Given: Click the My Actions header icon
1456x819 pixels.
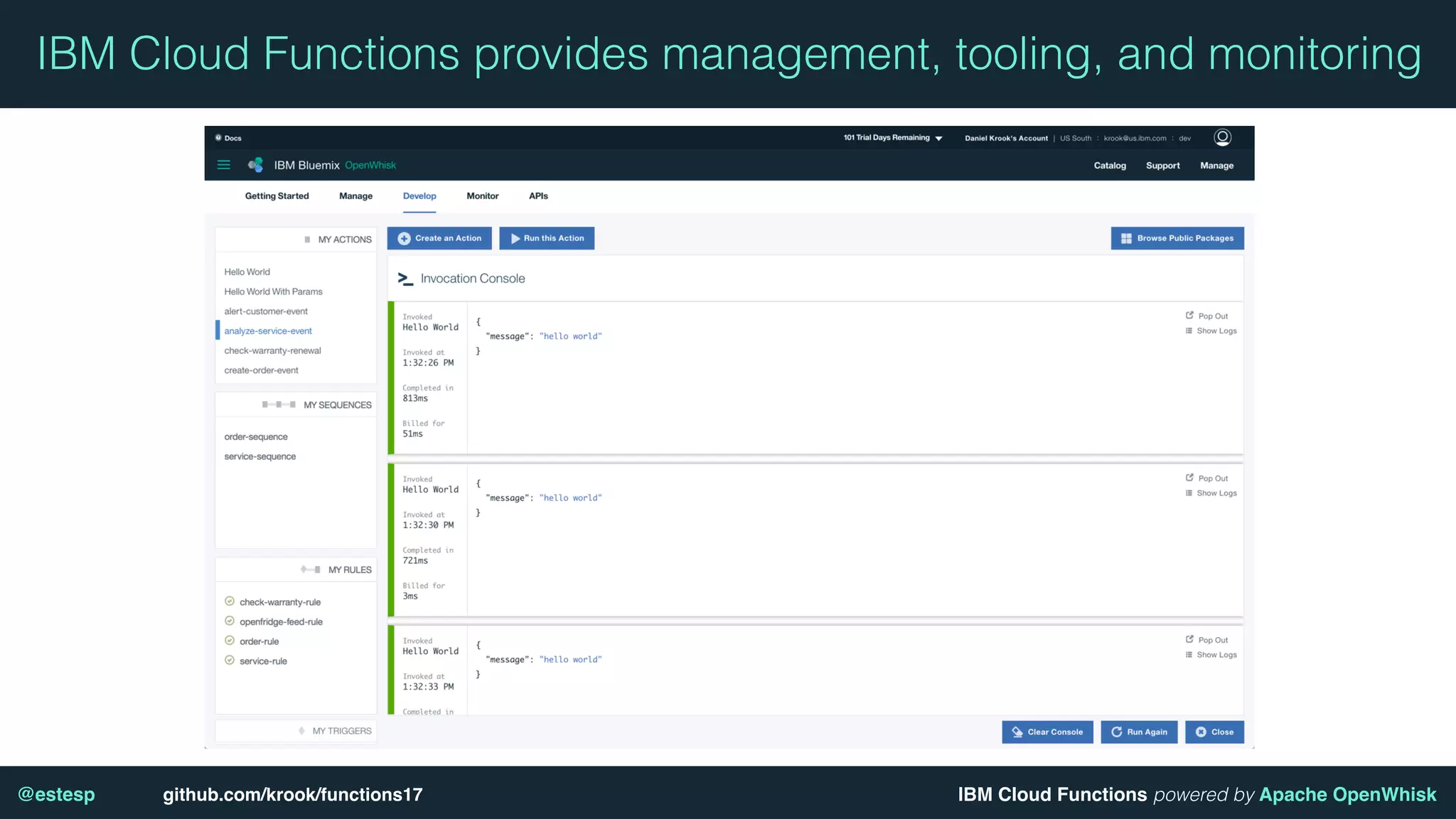Looking at the screenshot, I should click(x=307, y=240).
